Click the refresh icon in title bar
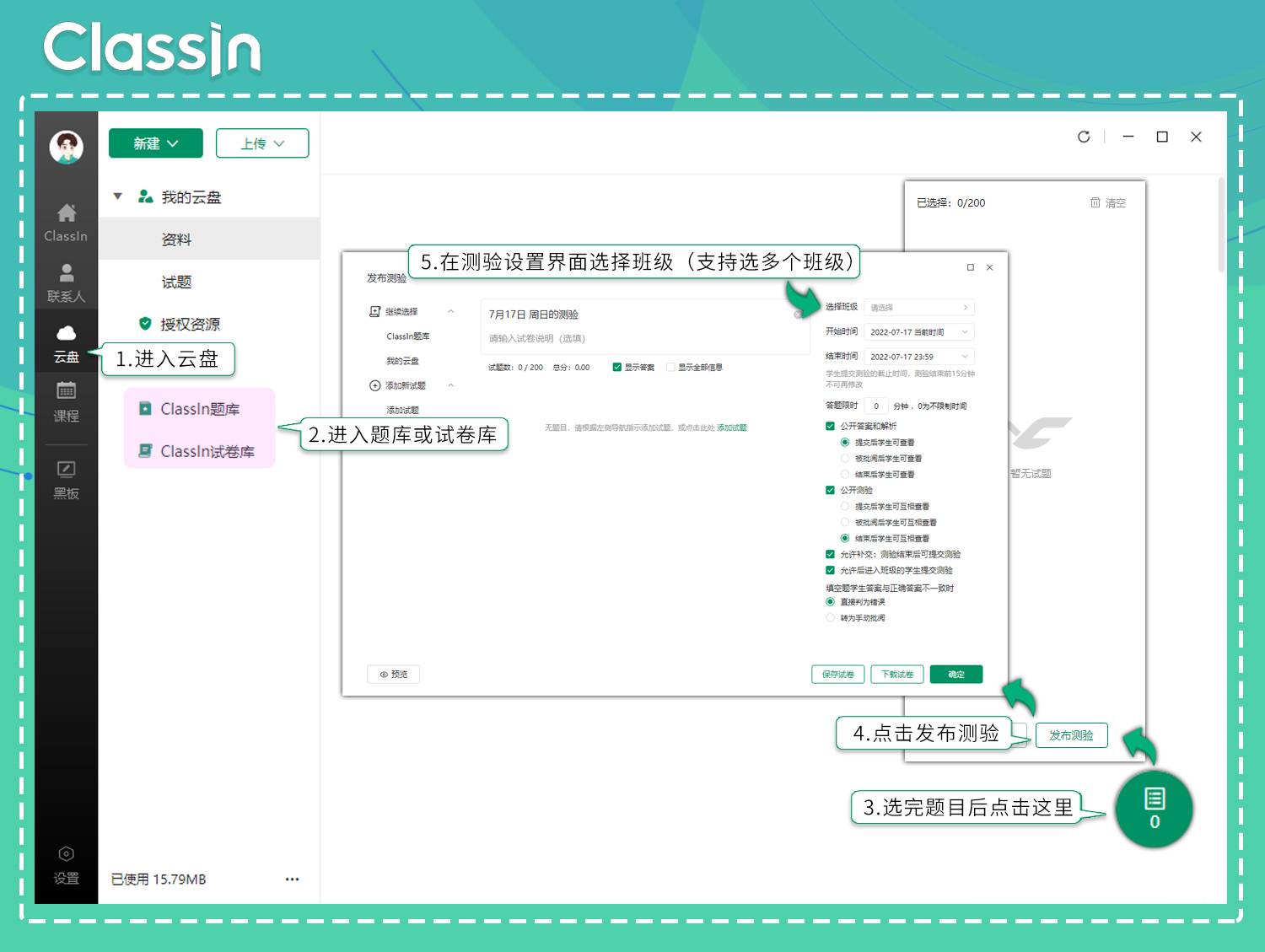This screenshot has width=1265, height=952. [1084, 137]
